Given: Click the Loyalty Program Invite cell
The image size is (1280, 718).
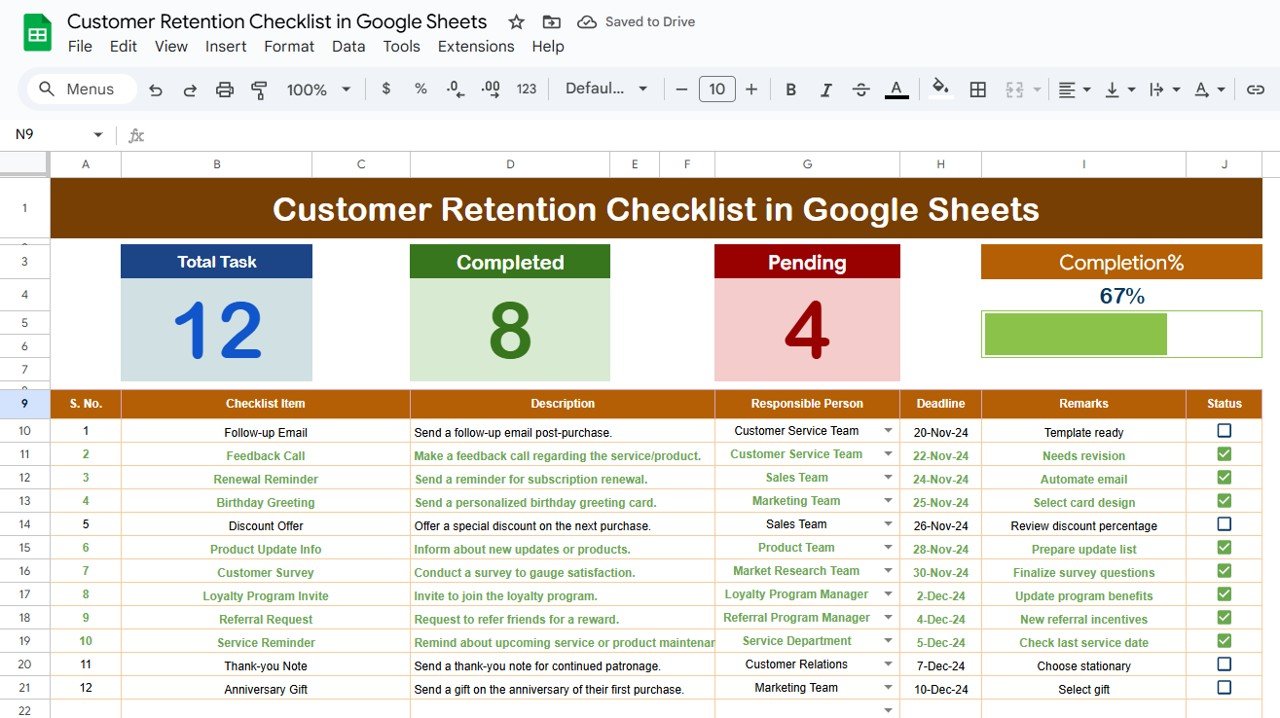Looking at the screenshot, I should coord(265,595).
